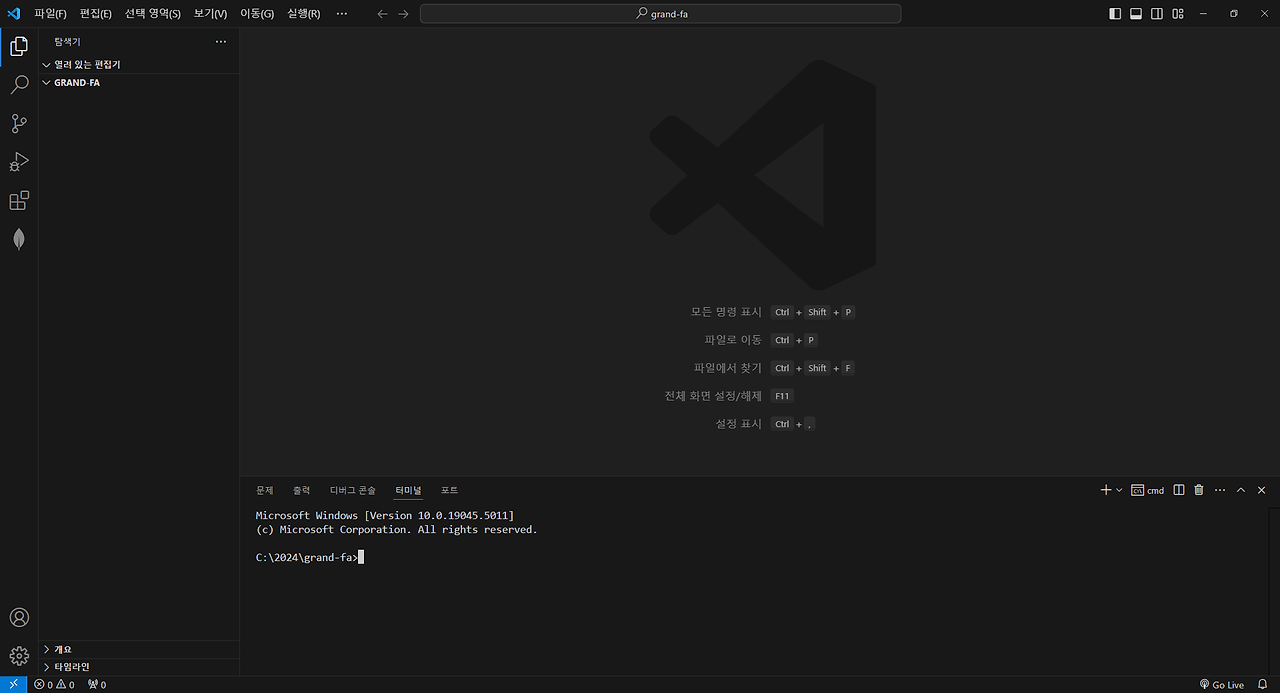Image resolution: width=1280 pixels, height=693 pixels.
Task: Open the Extensions view
Action: click(x=19, y=201)
